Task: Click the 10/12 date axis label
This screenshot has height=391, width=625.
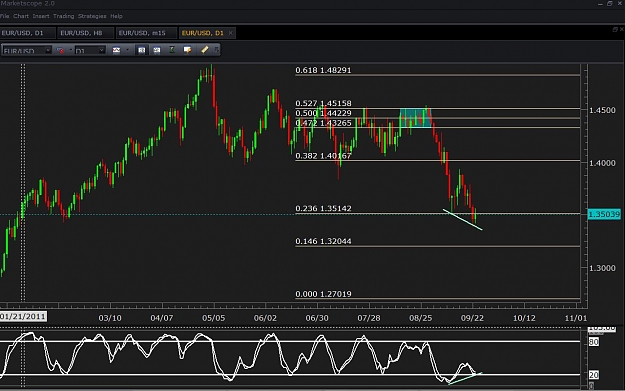Action: point(524,318)
